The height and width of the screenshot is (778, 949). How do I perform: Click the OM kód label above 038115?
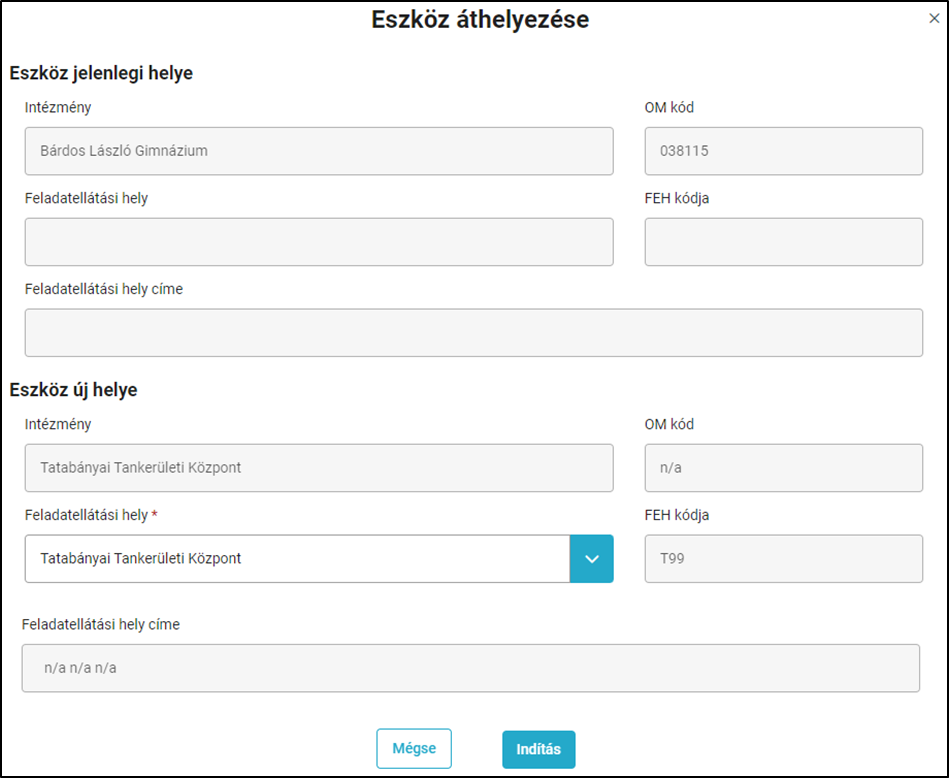[x=669, y=107]
